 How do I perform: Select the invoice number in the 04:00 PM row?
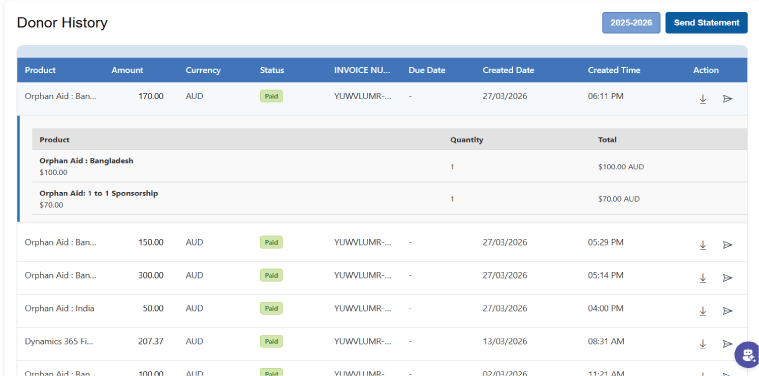(x=363, y=308)
